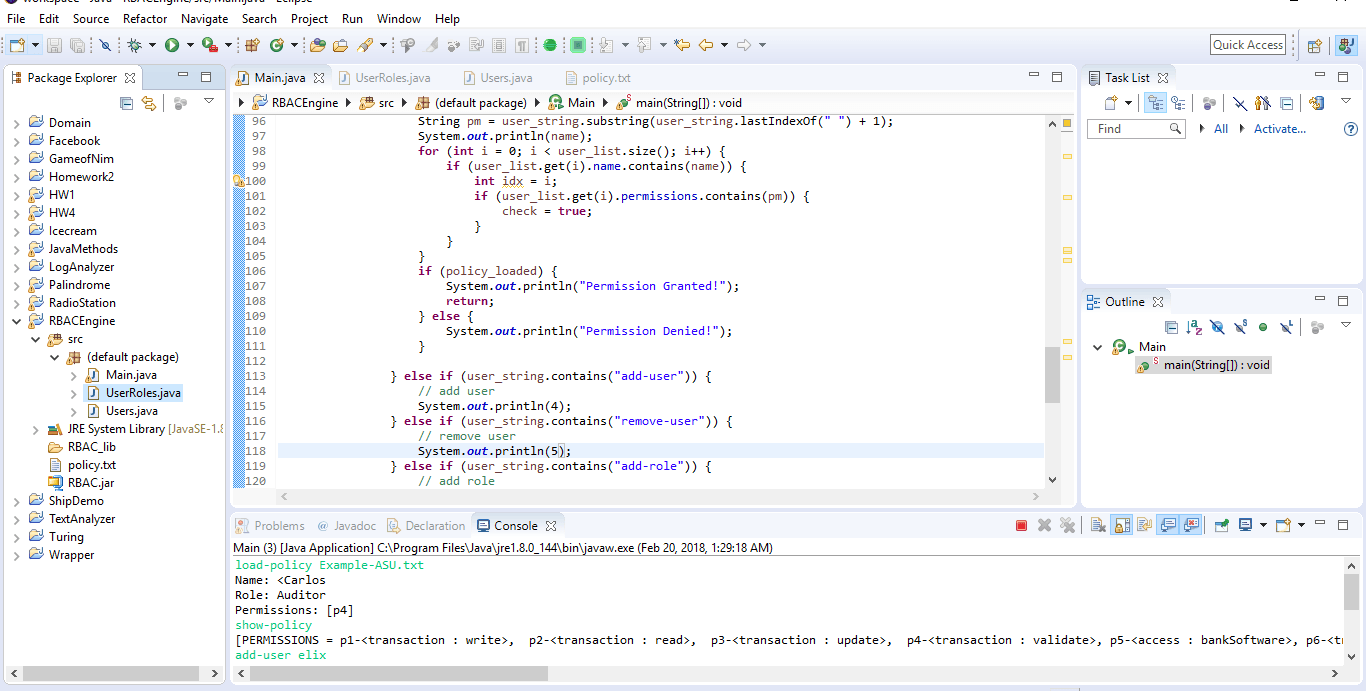The width and height of the screenshot is (1366, 691).
Task: Click the New Java Package icon
Action: coord(252,45)
